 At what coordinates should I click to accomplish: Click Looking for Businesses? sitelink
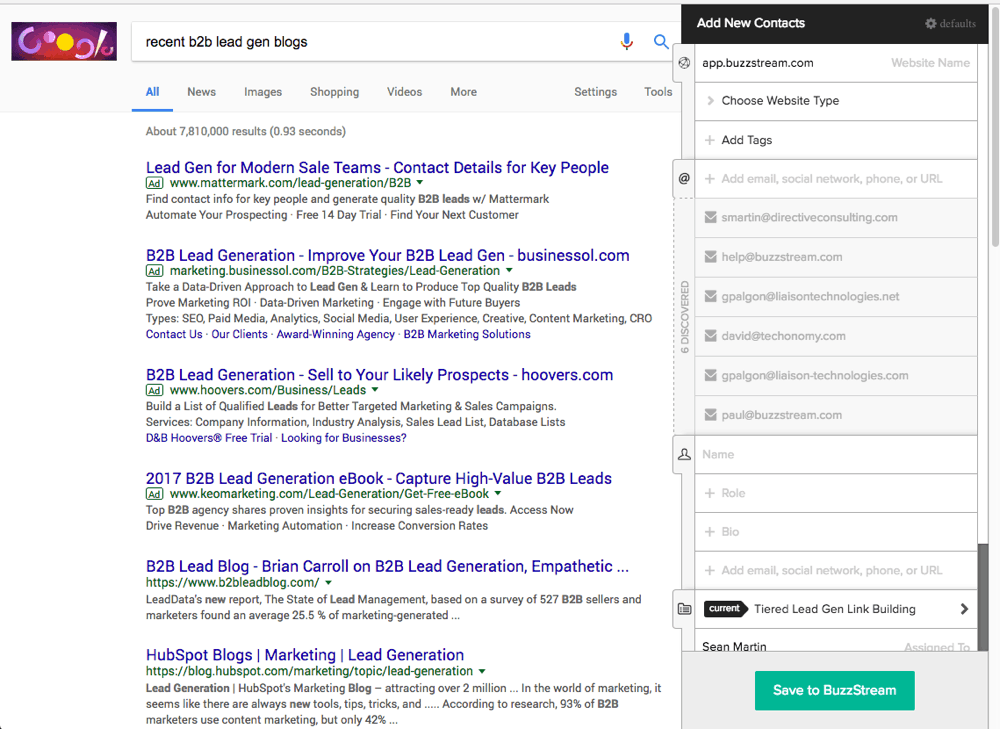tap(344, 438)
